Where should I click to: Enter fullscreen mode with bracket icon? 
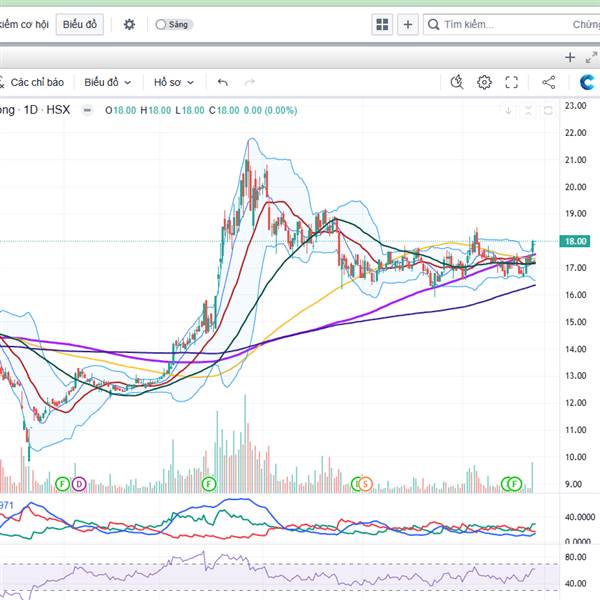[512, 82]
